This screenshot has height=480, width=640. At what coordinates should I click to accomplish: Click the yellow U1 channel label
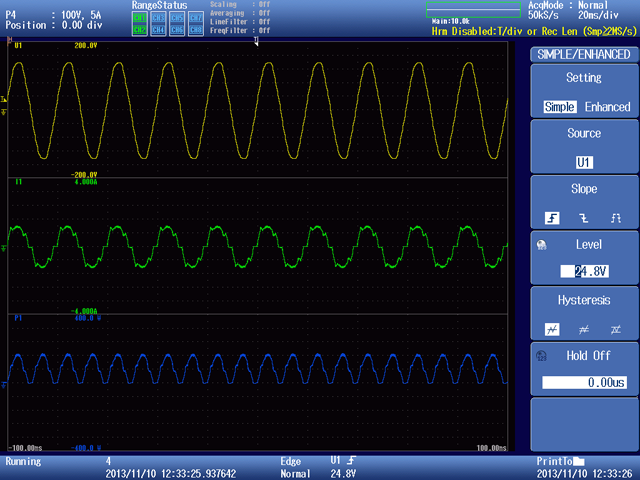pos(18,46)
